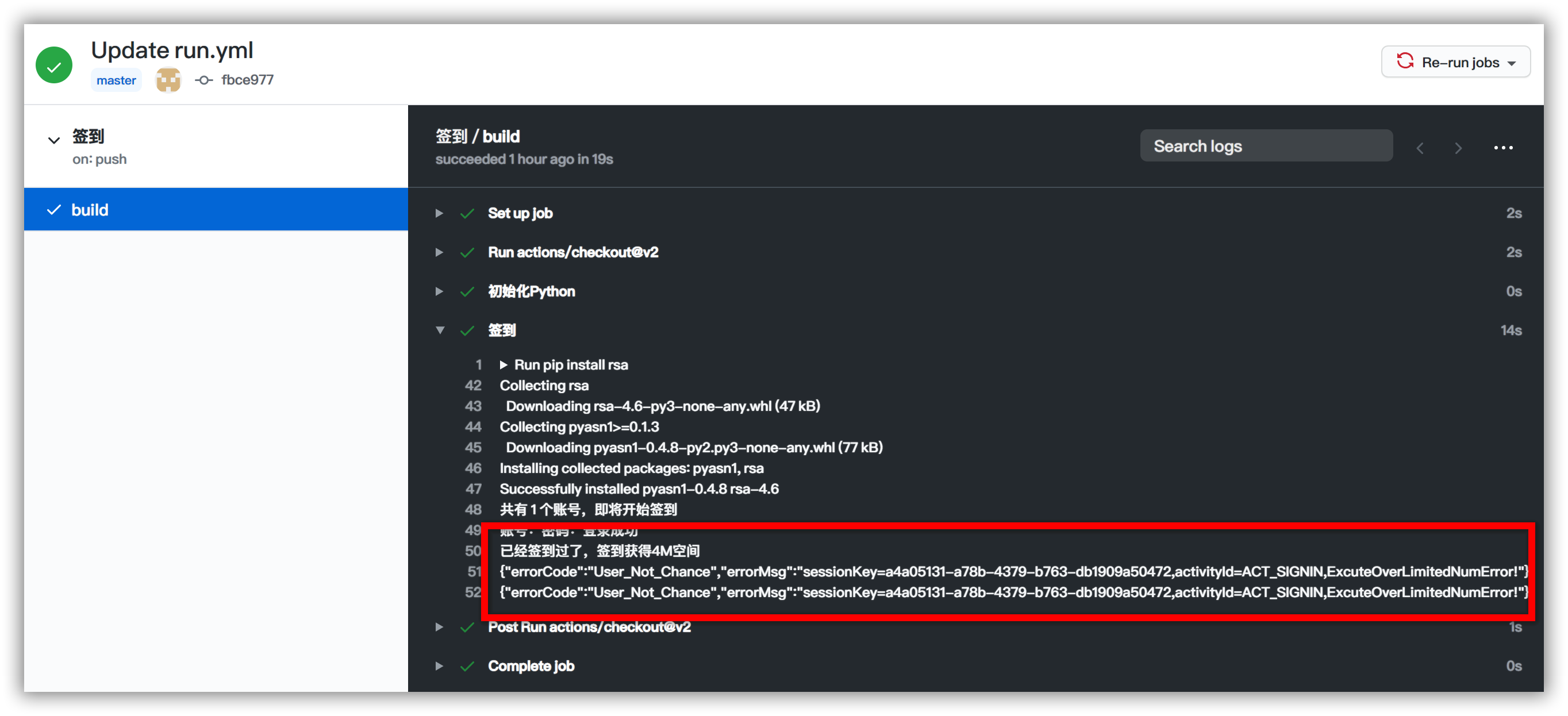1568x716 pixels.
Task: Go to next search result arrow
Action: [x=1458, y=148]
